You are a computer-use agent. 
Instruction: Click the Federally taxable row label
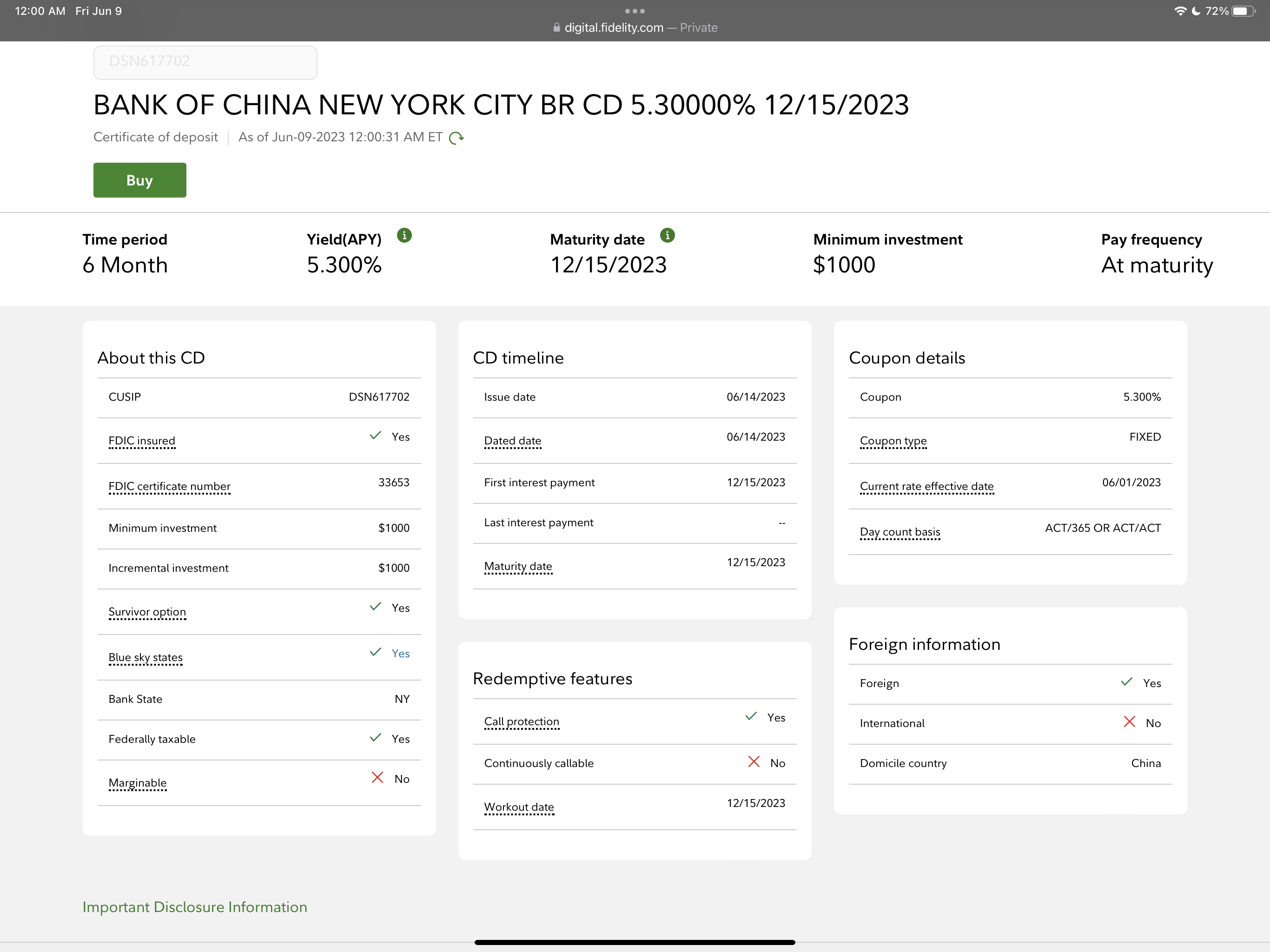coord(152,739)
